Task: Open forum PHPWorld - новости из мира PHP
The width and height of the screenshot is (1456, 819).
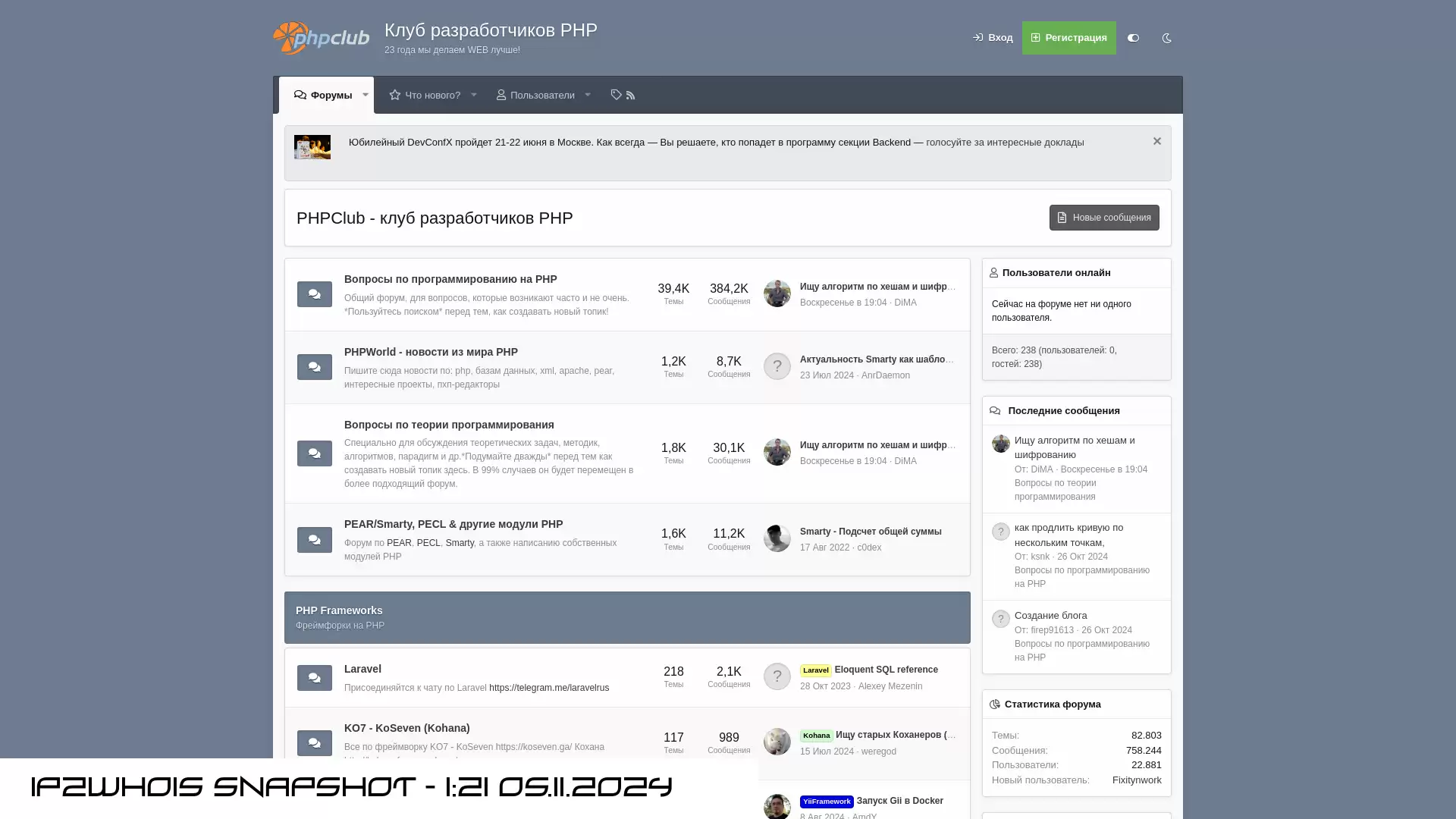Action: pos(431,352)
